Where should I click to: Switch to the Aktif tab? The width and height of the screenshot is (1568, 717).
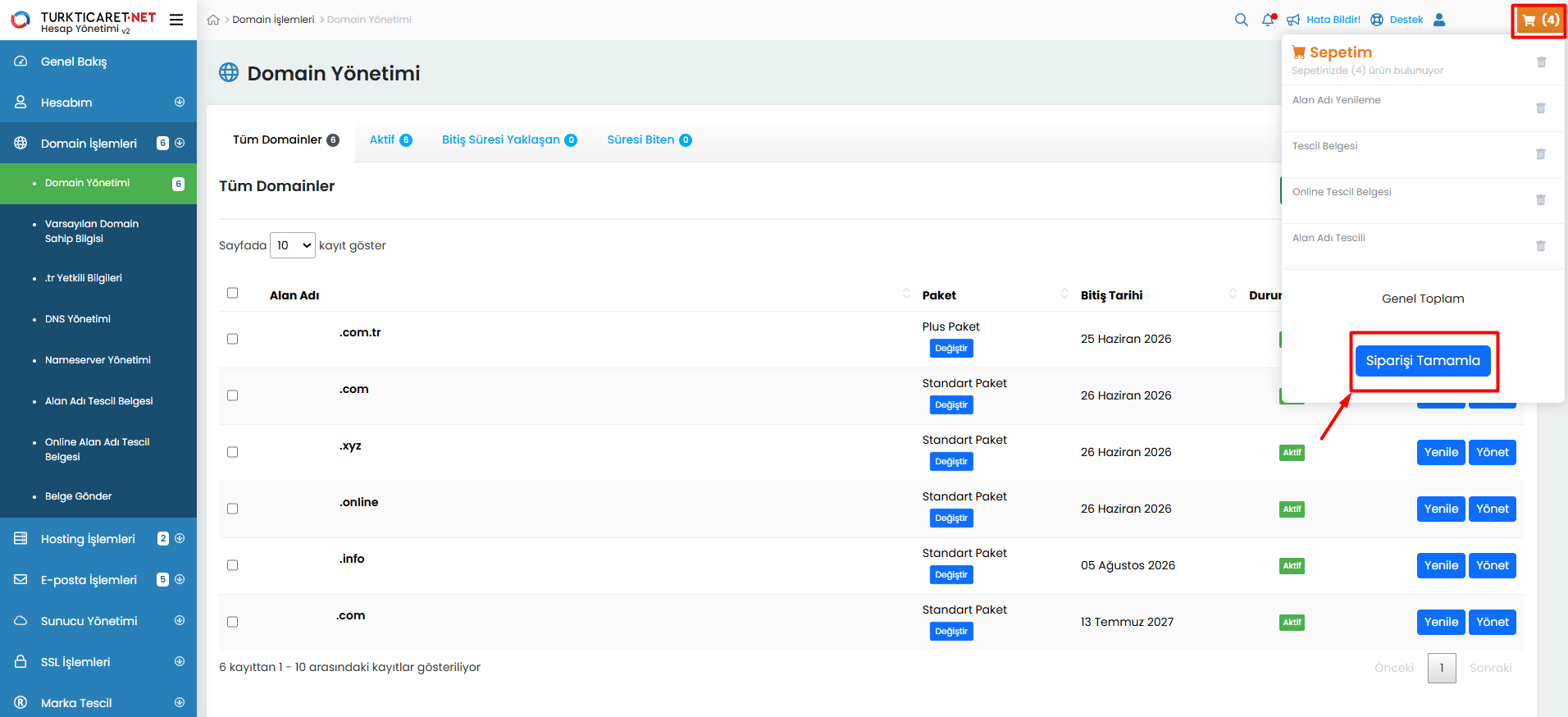click(390, 139)
